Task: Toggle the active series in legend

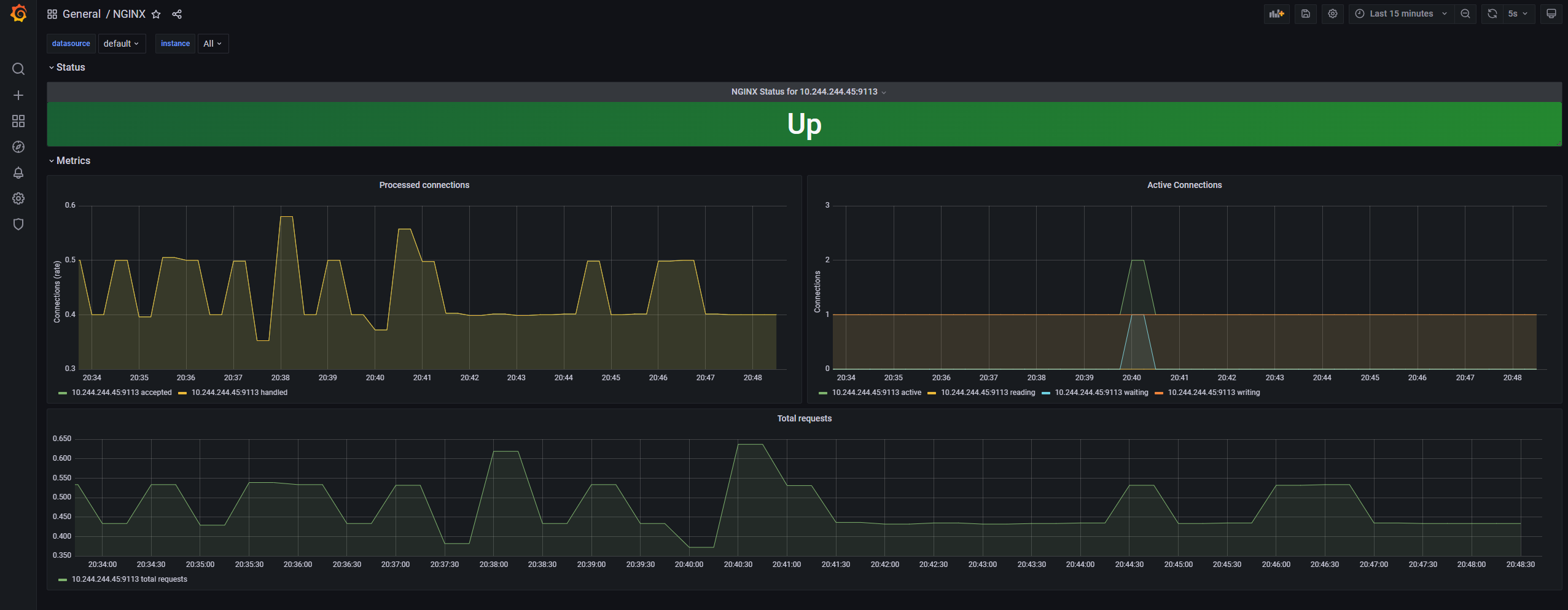Action: [876, 393]
